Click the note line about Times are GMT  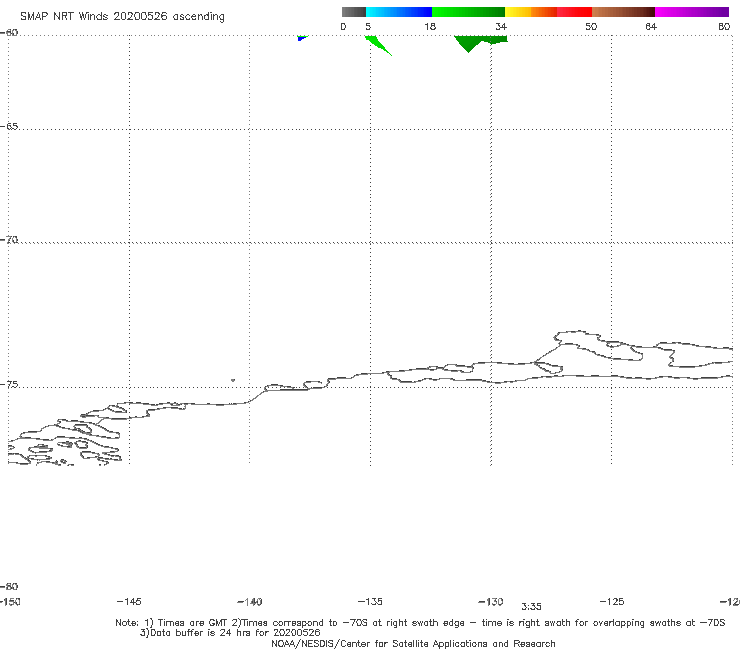[420, 623]
